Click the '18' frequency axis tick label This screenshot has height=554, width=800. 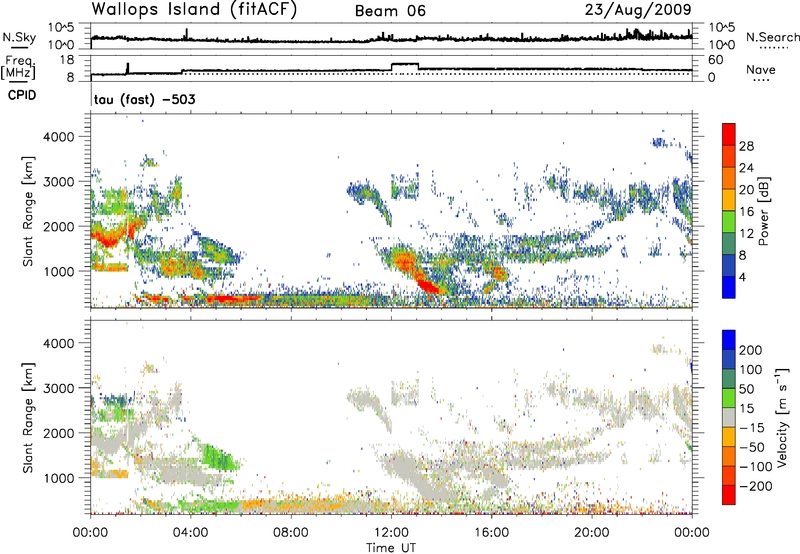click(x=67, y=60)
